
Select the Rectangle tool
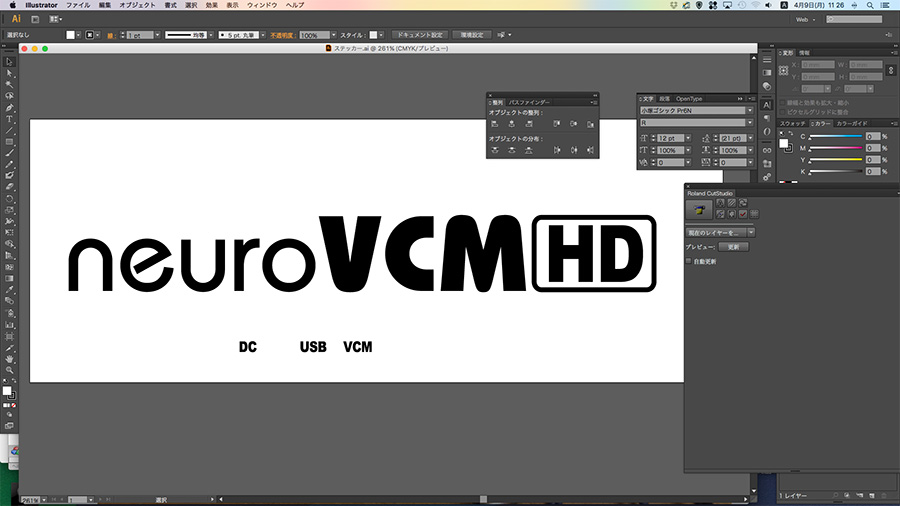(9, 142)
